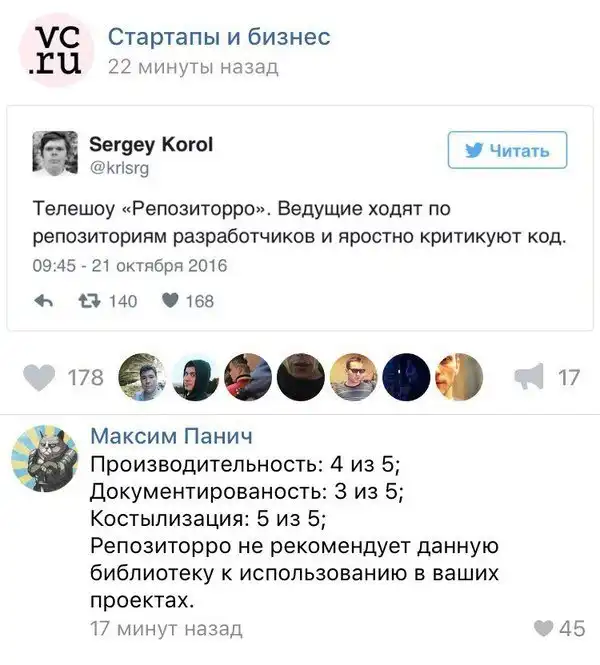
Task: Like the post with 178 hearts
Action: pyautogui.click(x=40, y=377)
